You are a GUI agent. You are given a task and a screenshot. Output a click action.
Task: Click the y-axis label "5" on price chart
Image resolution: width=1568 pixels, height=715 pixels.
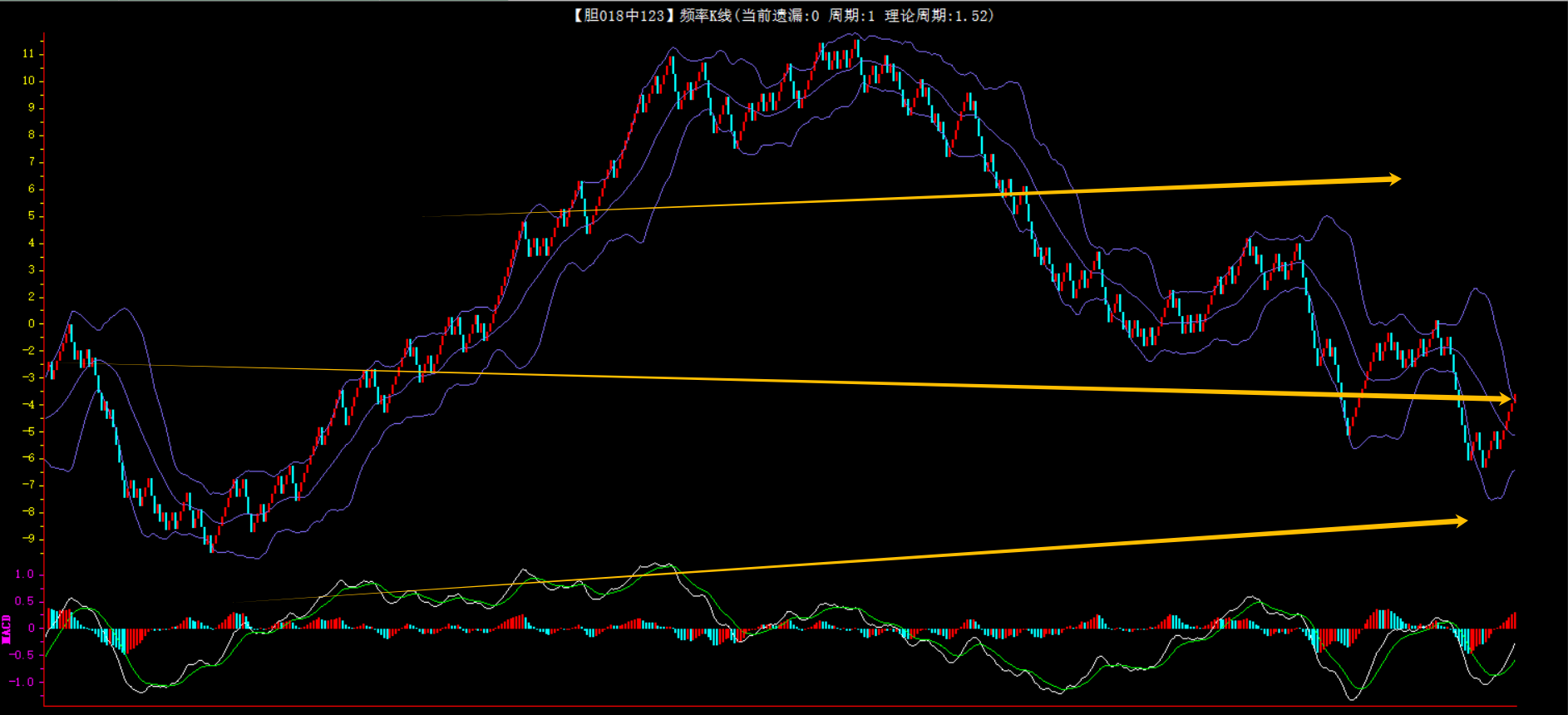tap(32, 215)
